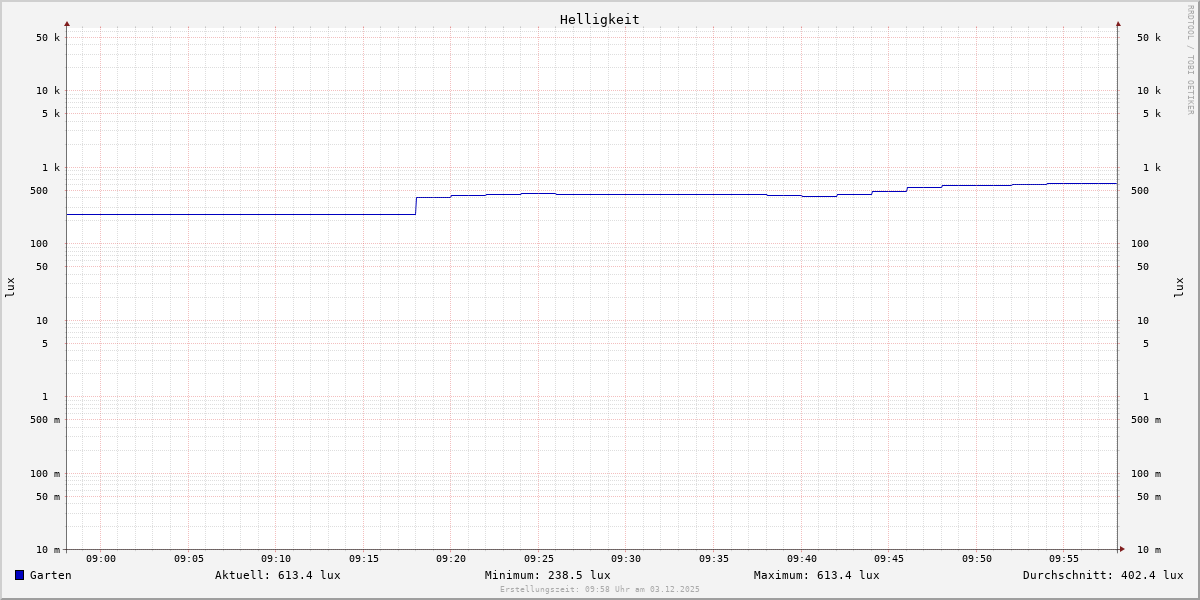Click the 09:50 time axis label

tap(977, 559)
